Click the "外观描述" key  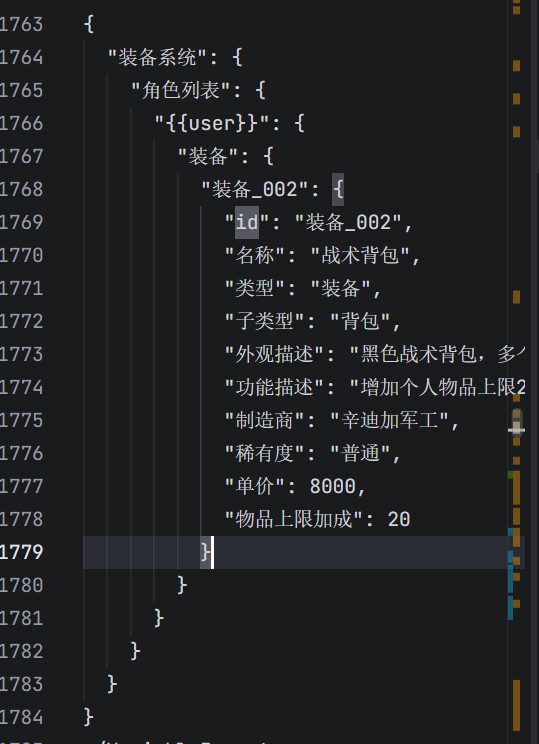274,354
